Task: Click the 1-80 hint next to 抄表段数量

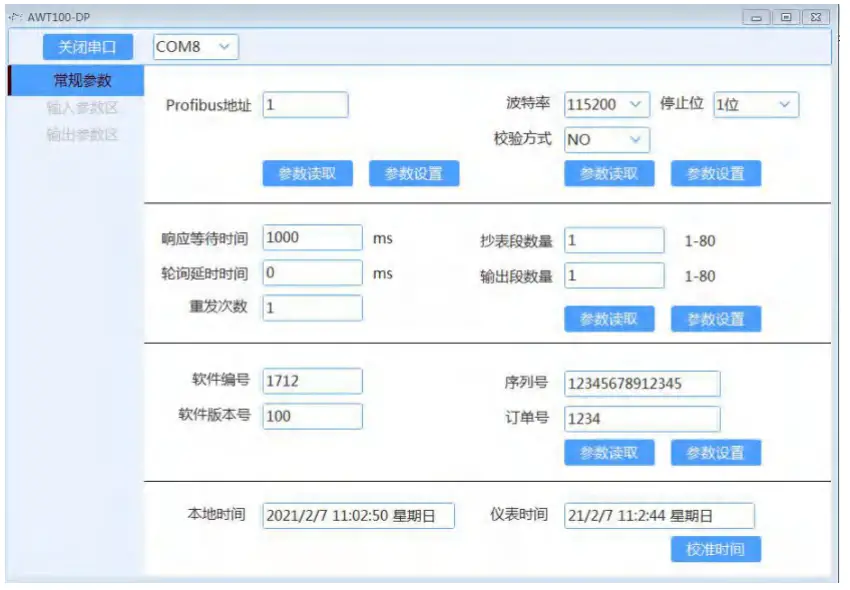Action: click(x=700, y=241)
